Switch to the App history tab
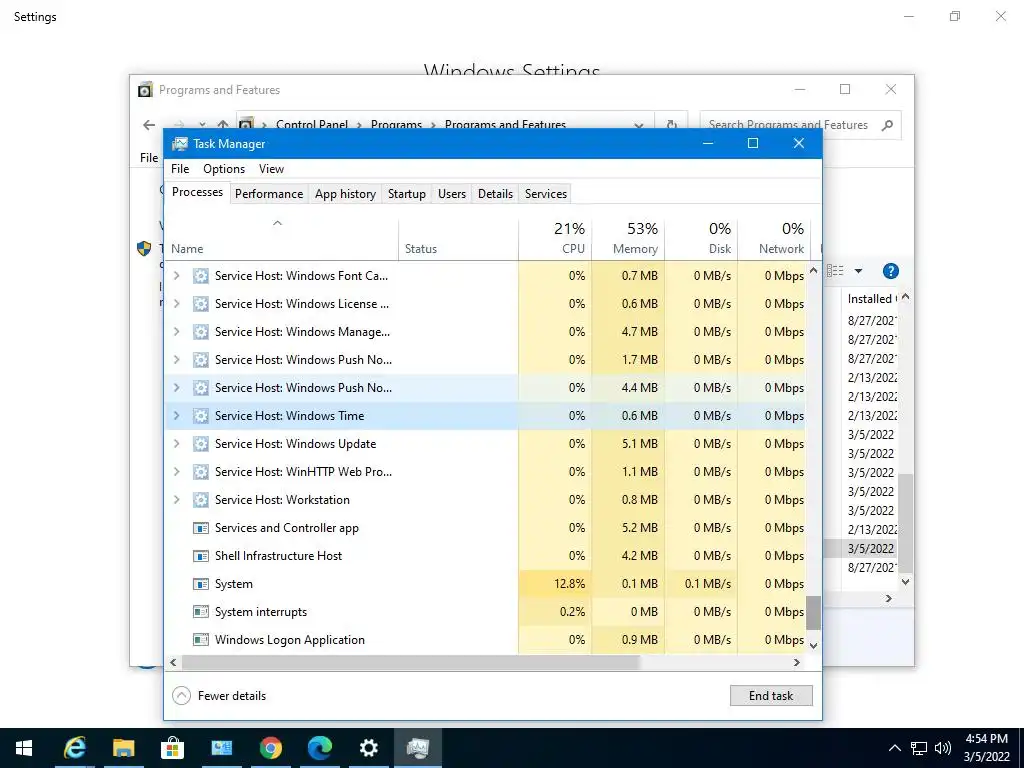Viewport: 1024px width, 768px height. pyautogui.click(x=345, y=194)
